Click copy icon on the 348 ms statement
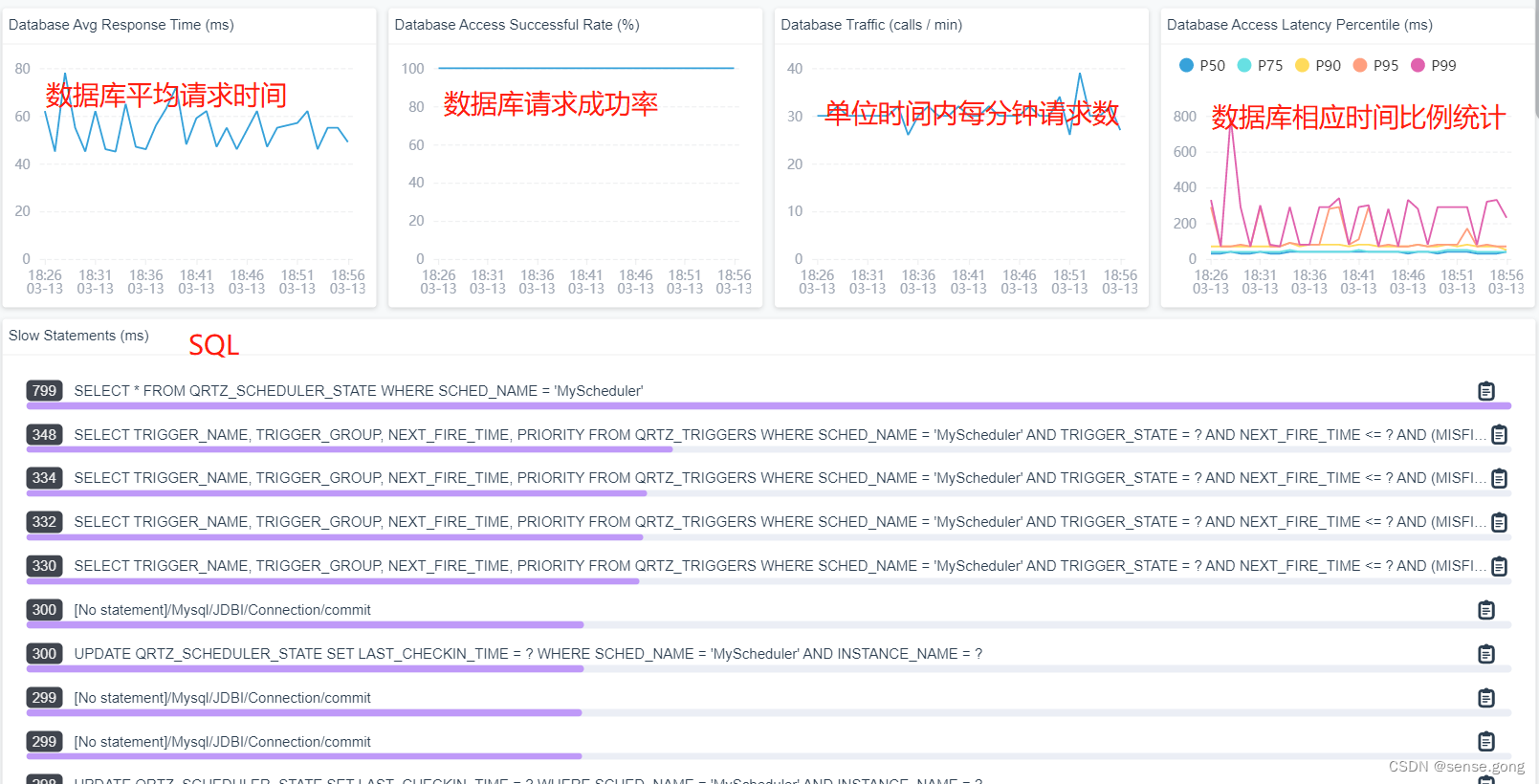 [x=1500, y=435]
